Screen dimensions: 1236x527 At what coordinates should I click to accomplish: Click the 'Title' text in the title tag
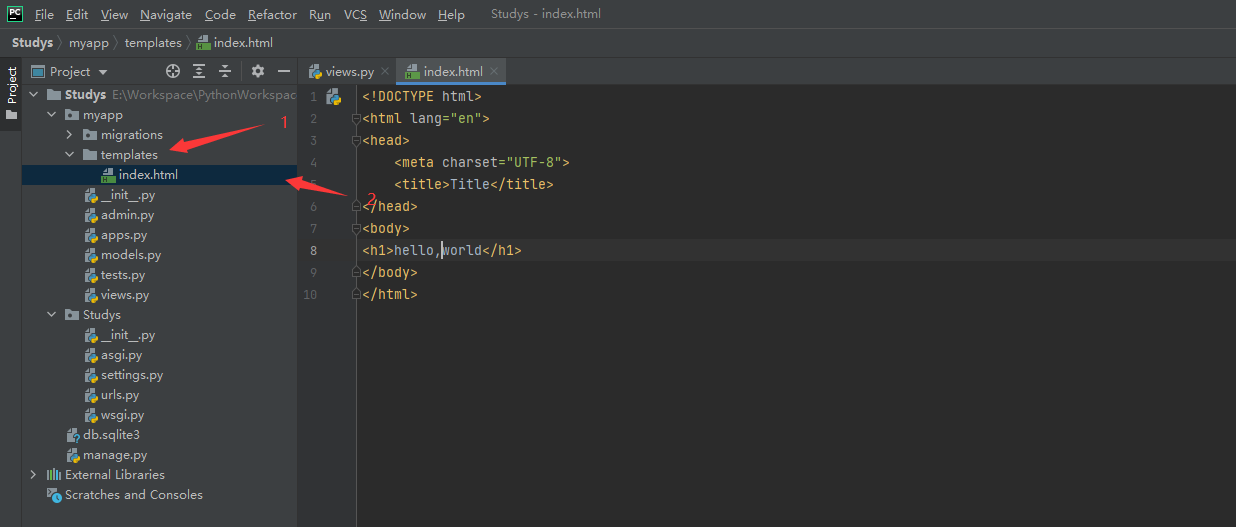(x=470, y=185)
